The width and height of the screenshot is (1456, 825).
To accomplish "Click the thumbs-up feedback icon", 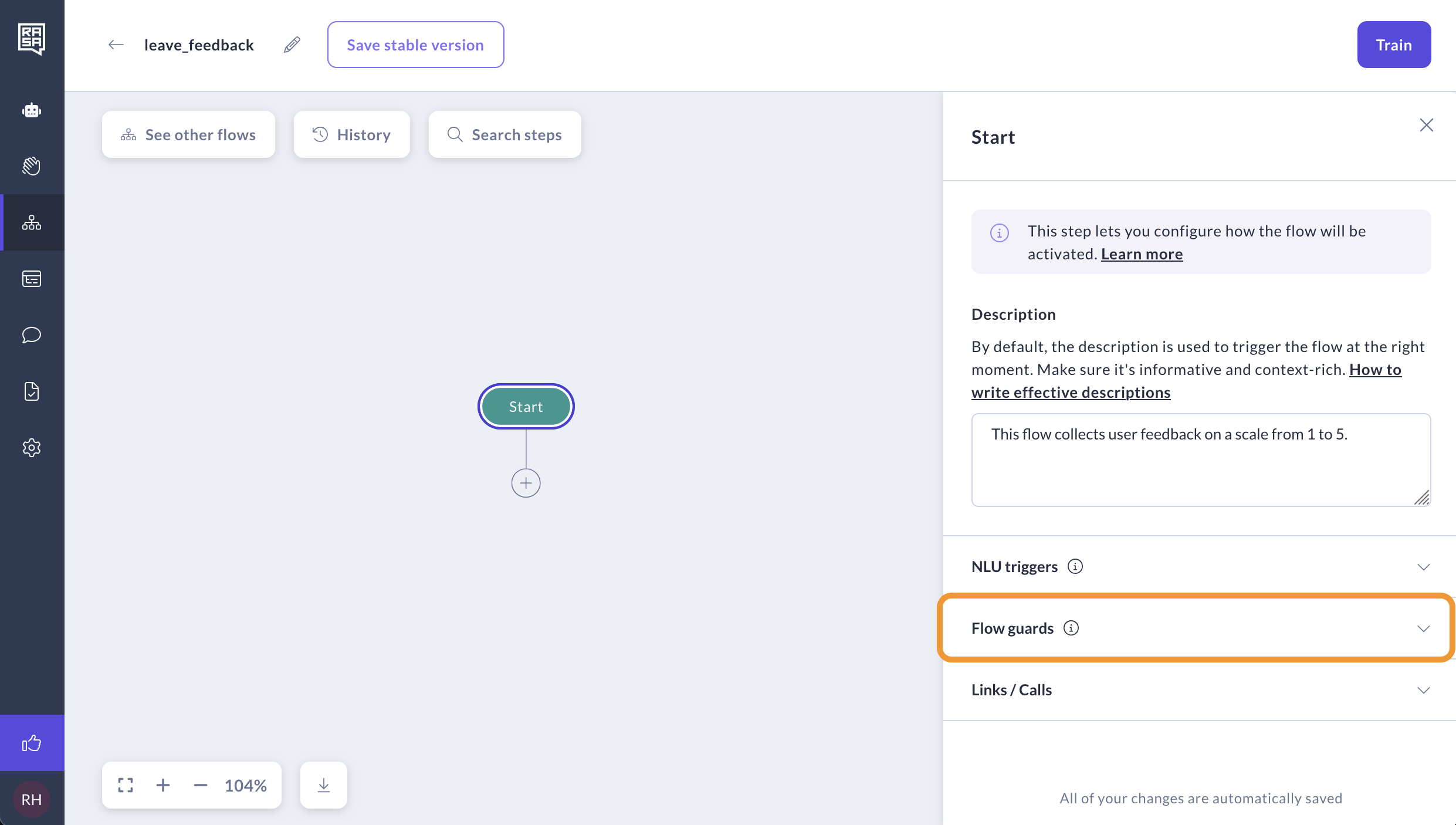I will click(32, 743).
